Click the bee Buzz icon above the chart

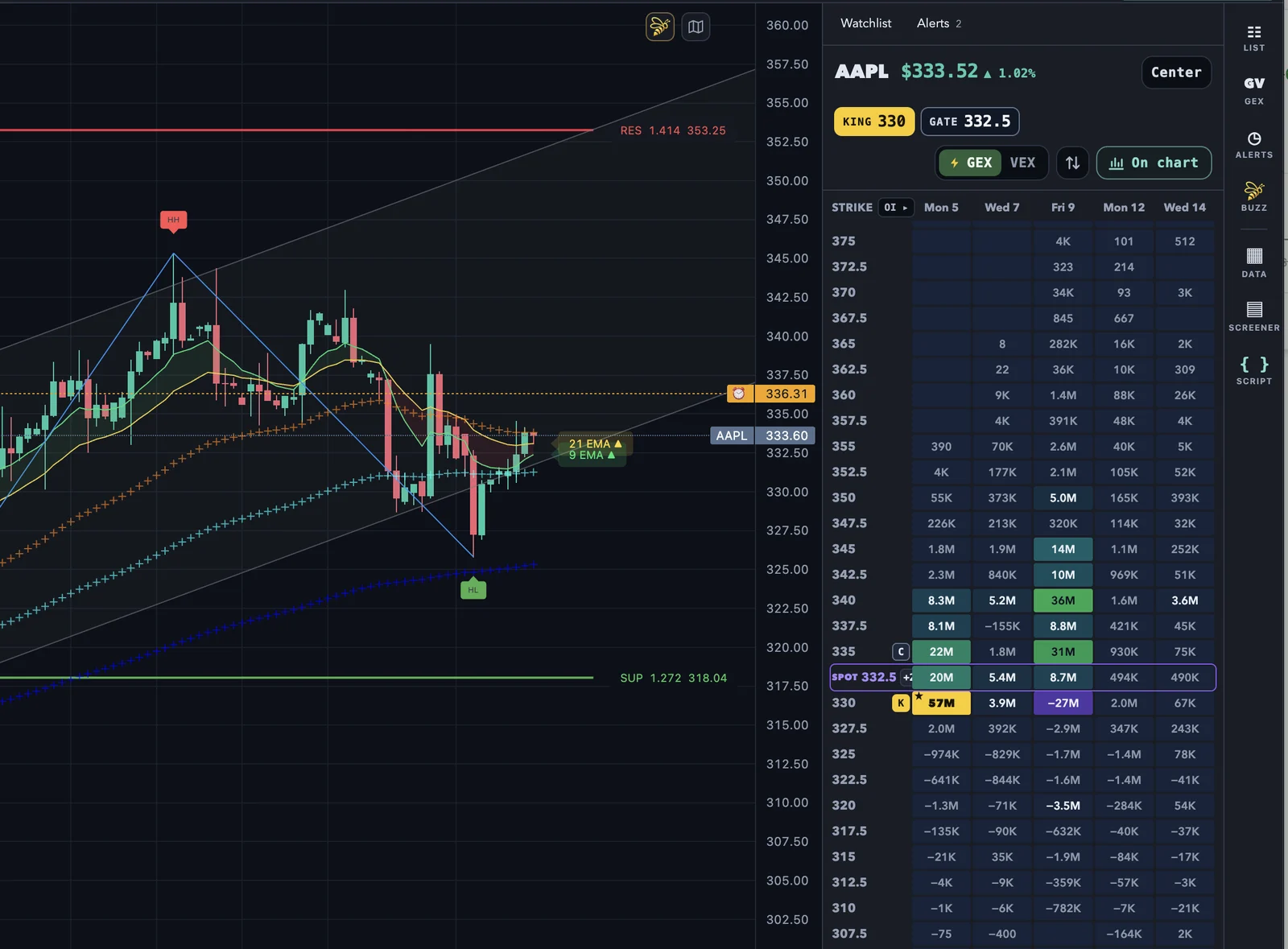(x=660, y=27)
